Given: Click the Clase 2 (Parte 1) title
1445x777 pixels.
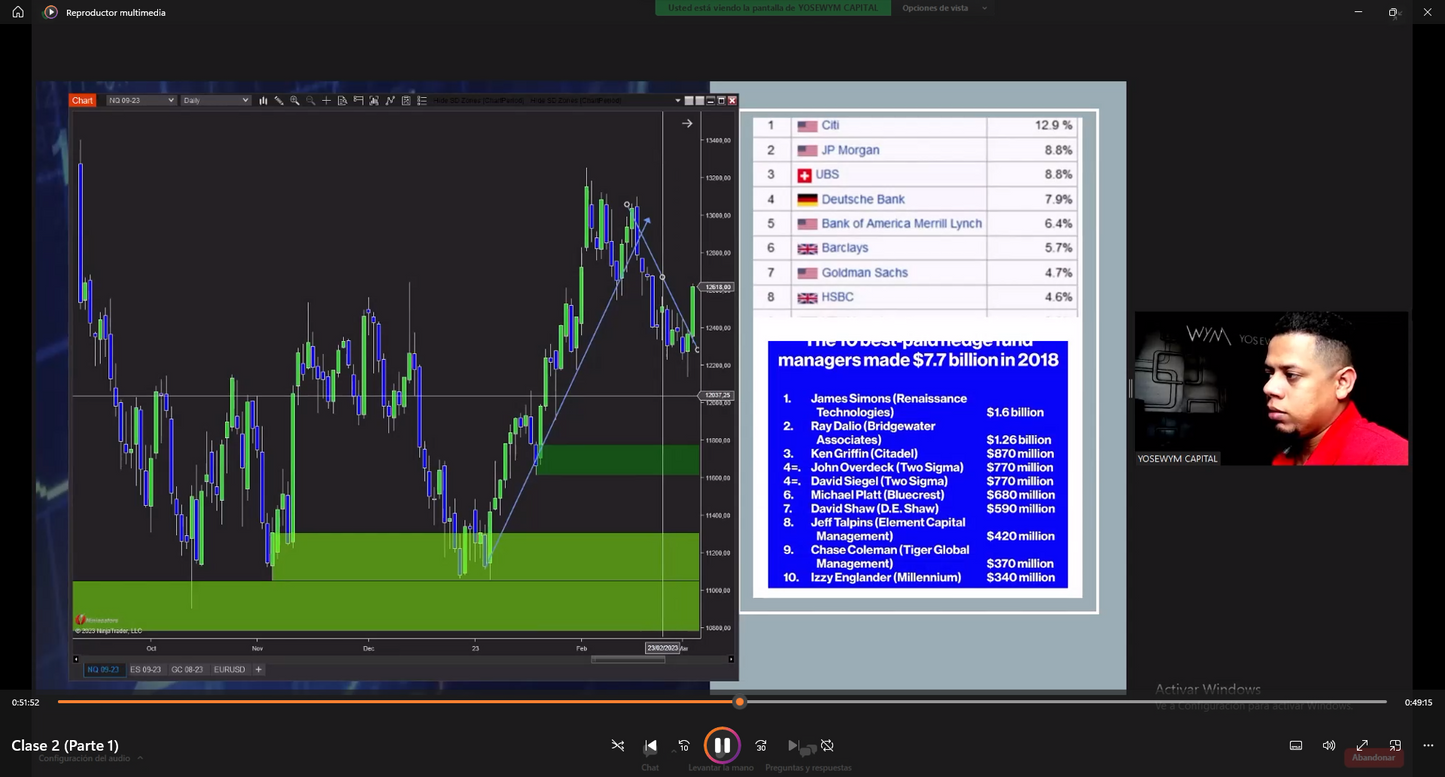Looking at the screenshot, I should pos(65,745).
